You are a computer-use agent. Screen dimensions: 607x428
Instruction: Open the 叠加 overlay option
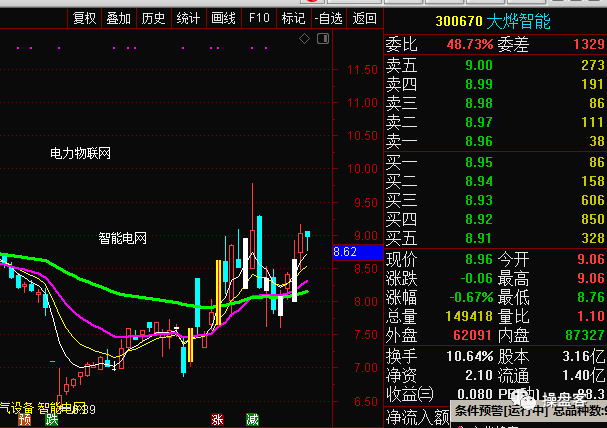point(119,18)
